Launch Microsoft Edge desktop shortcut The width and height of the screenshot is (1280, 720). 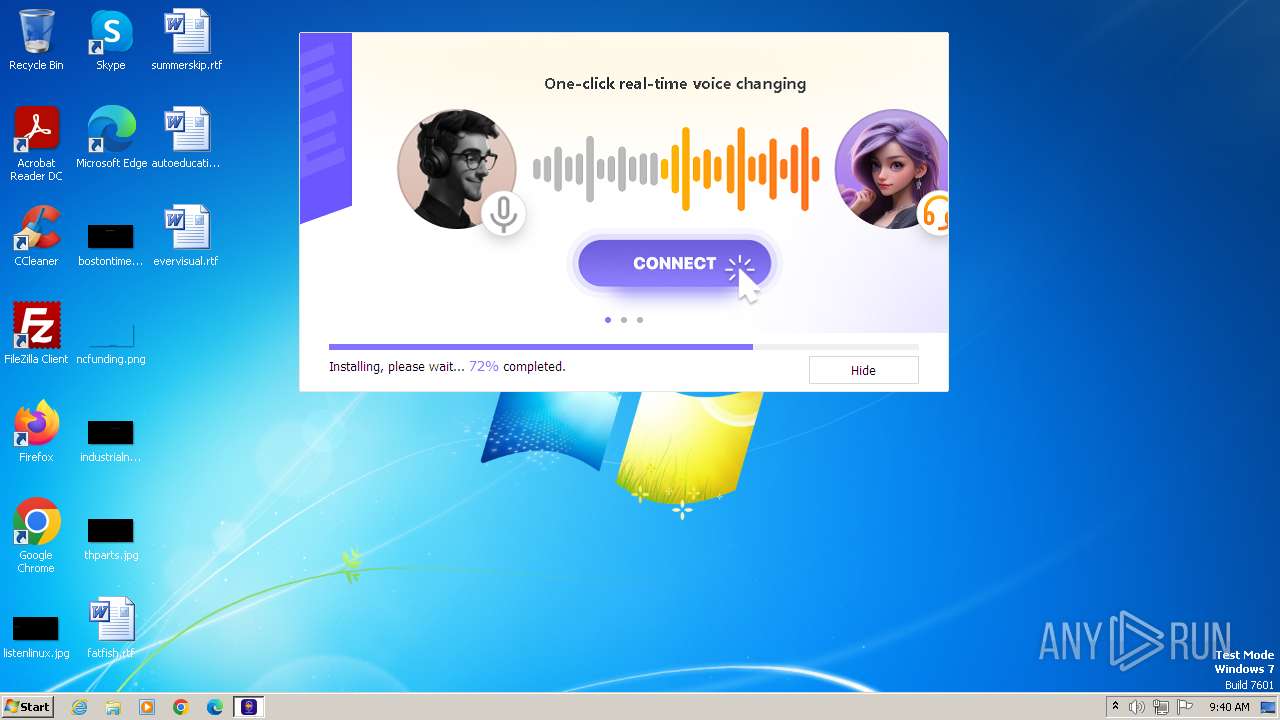tap(111, 138)
